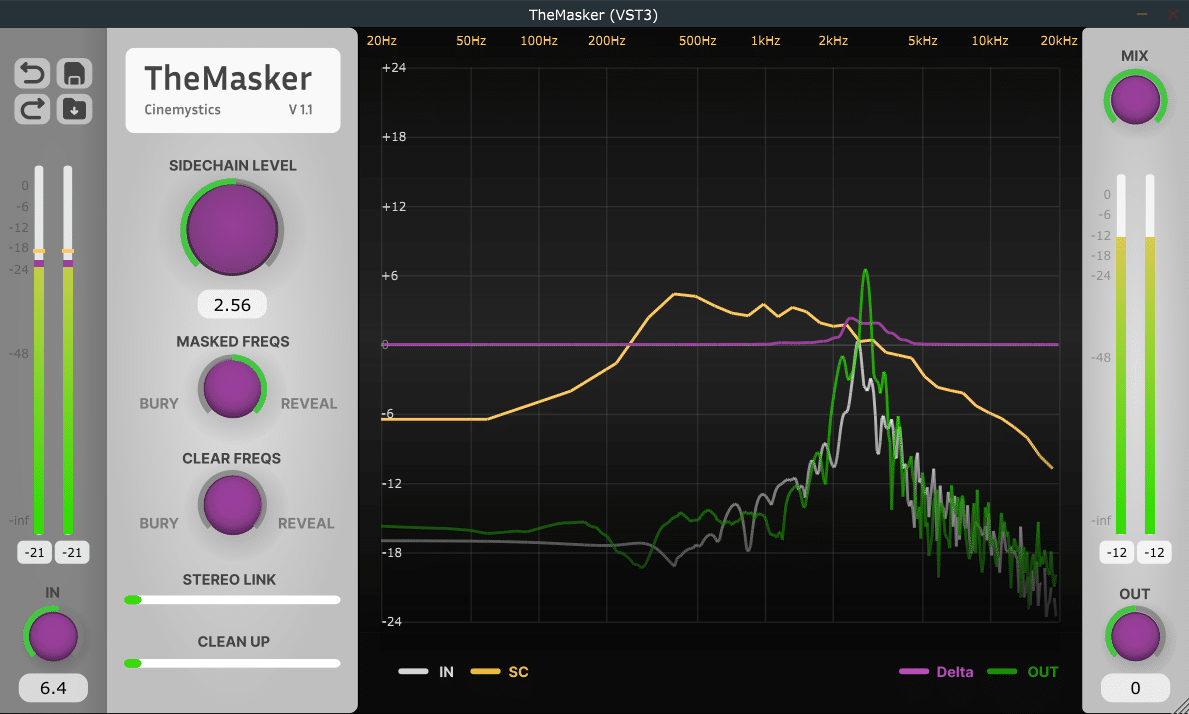
Task: Click the undo arrow icon
Action: coord(32,74)
